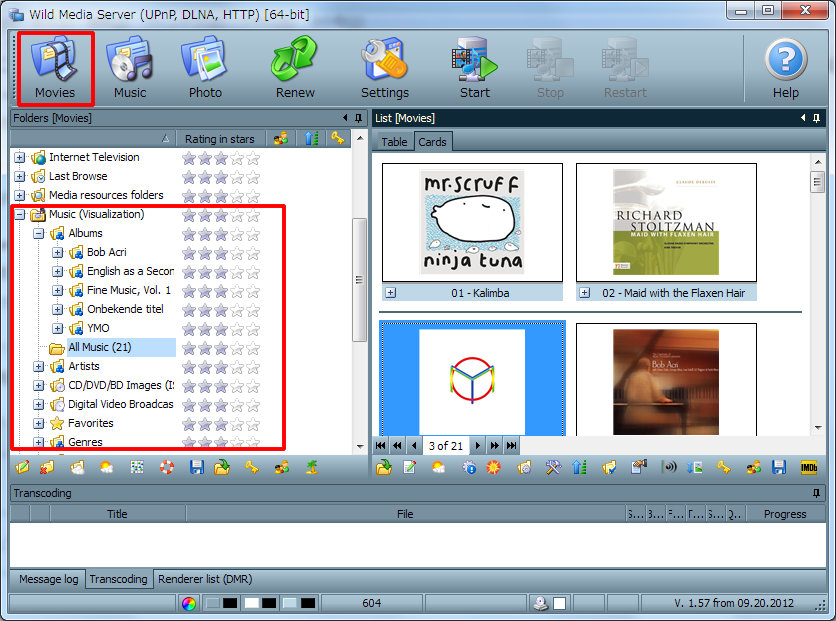Go to the first card record

[x=381, y=446]
